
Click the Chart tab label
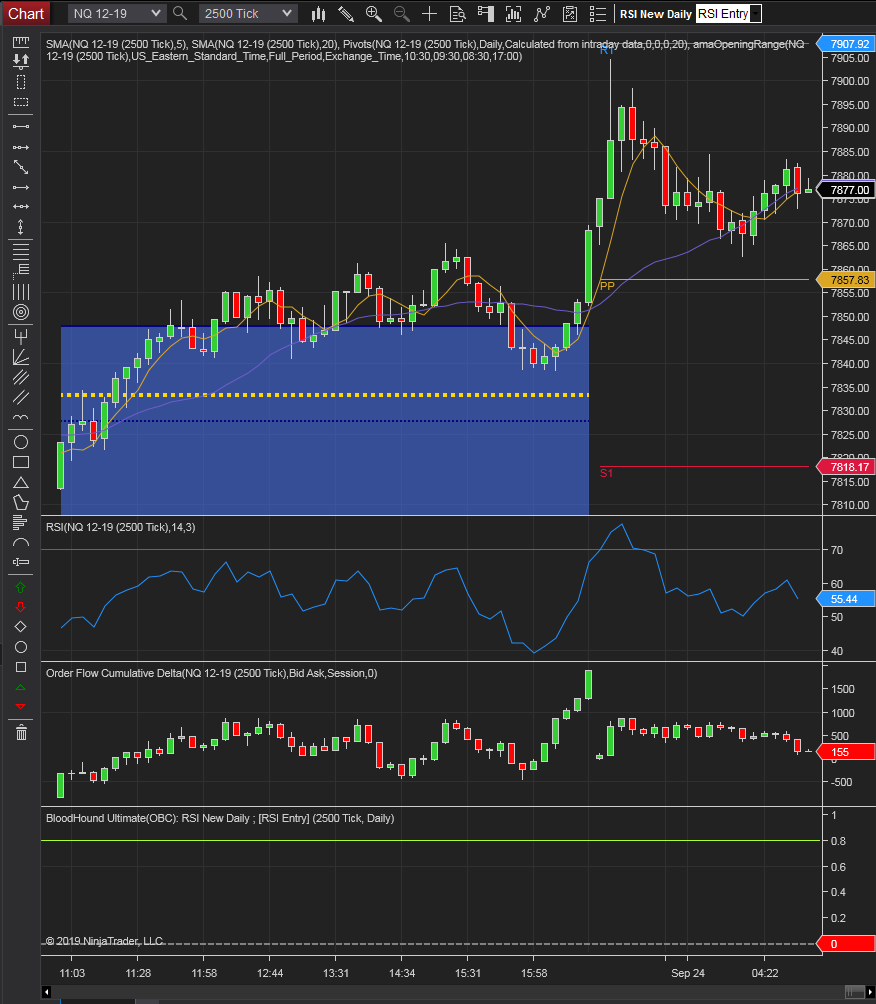[x=26, y=13]
